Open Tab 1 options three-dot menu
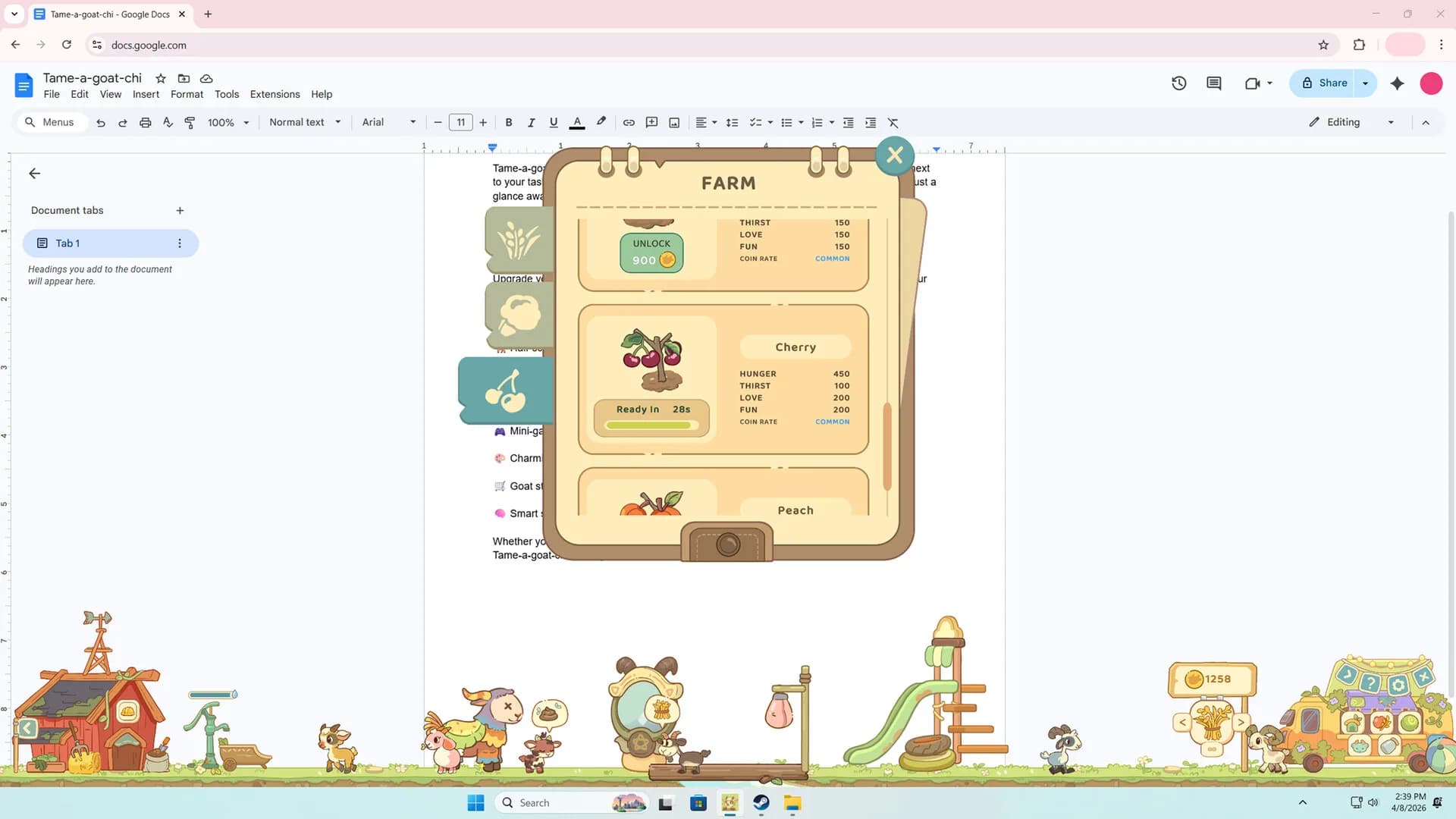Viewport: 1456px width, 819px height. 180,243
